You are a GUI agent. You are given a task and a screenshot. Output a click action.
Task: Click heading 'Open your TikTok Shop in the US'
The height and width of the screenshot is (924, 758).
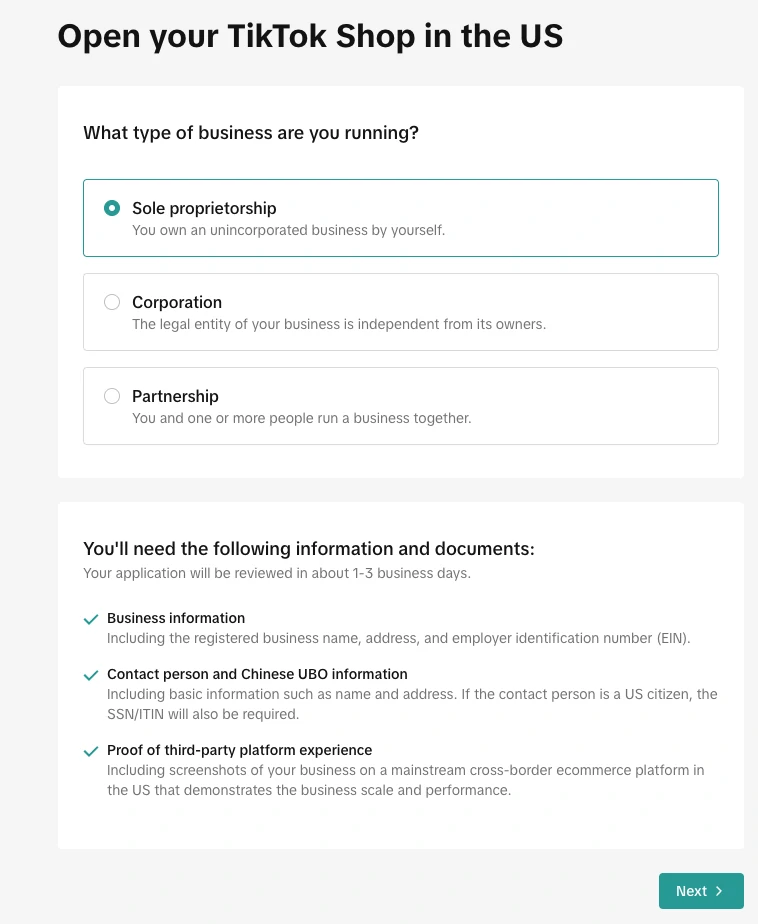click(310, 36)
